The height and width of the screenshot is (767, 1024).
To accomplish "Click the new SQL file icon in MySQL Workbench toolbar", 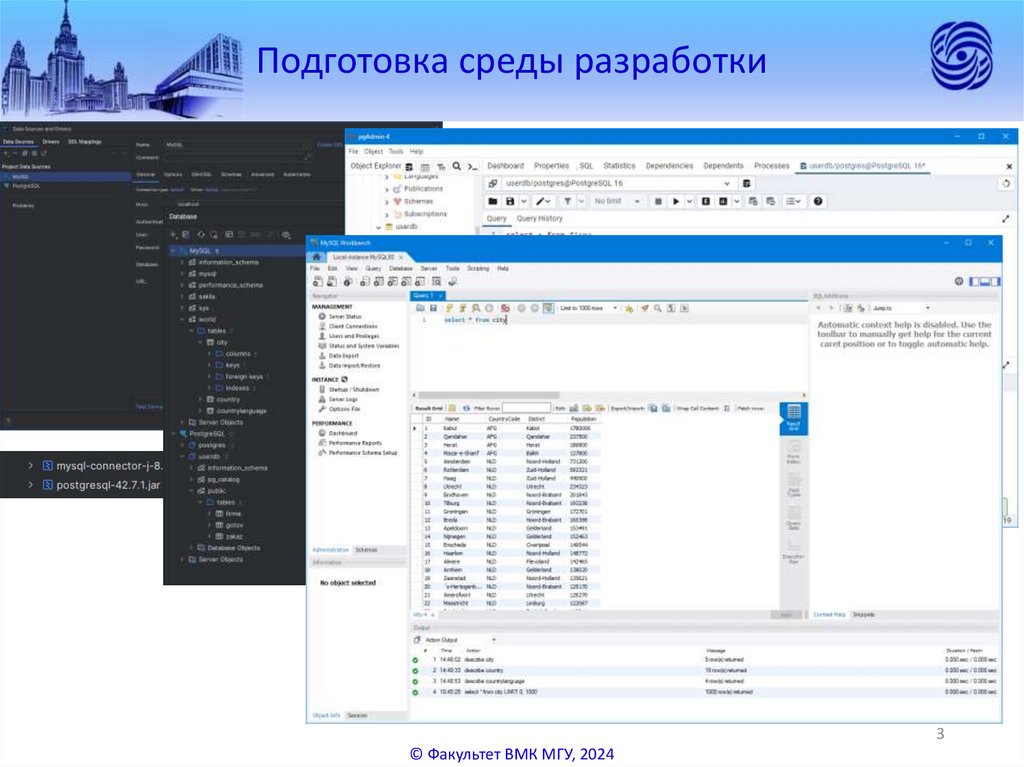I will [x=317, y=282].
